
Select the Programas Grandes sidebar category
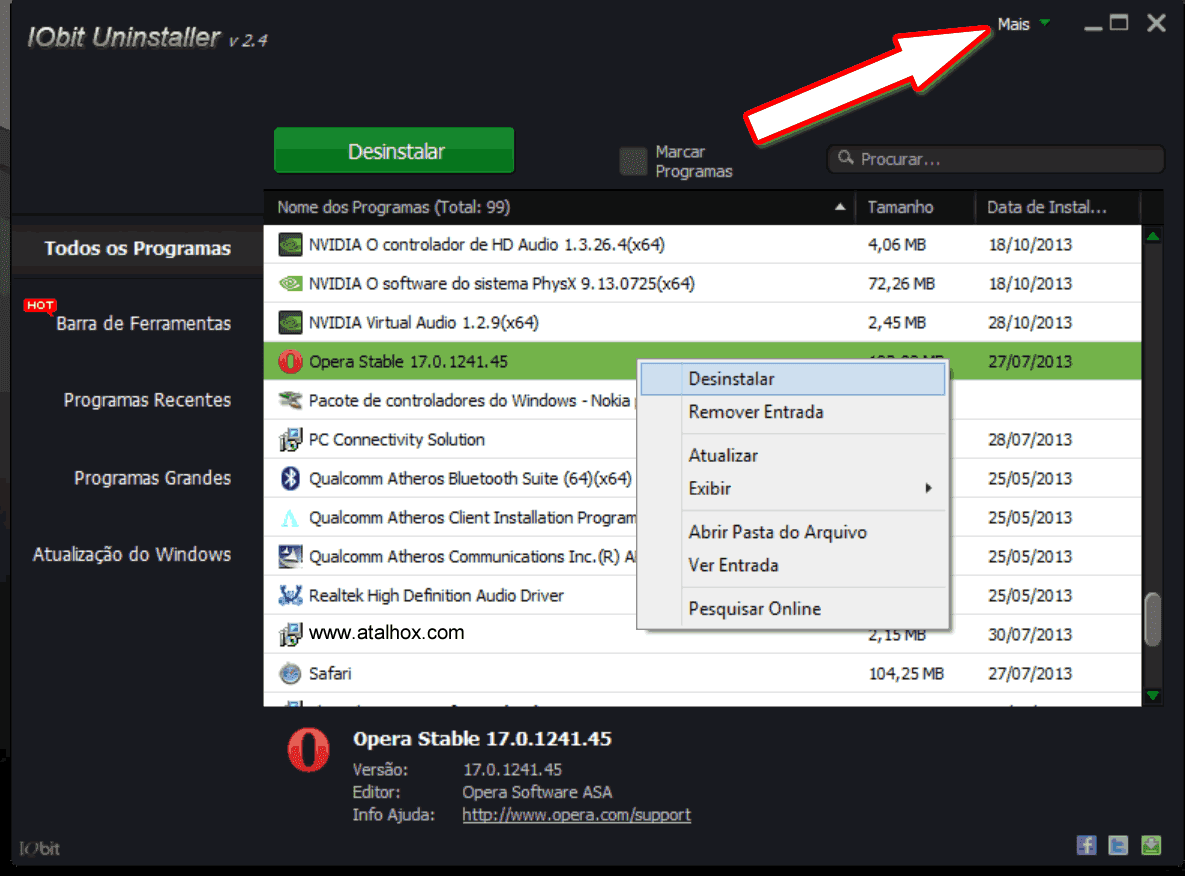pos(152,478)
